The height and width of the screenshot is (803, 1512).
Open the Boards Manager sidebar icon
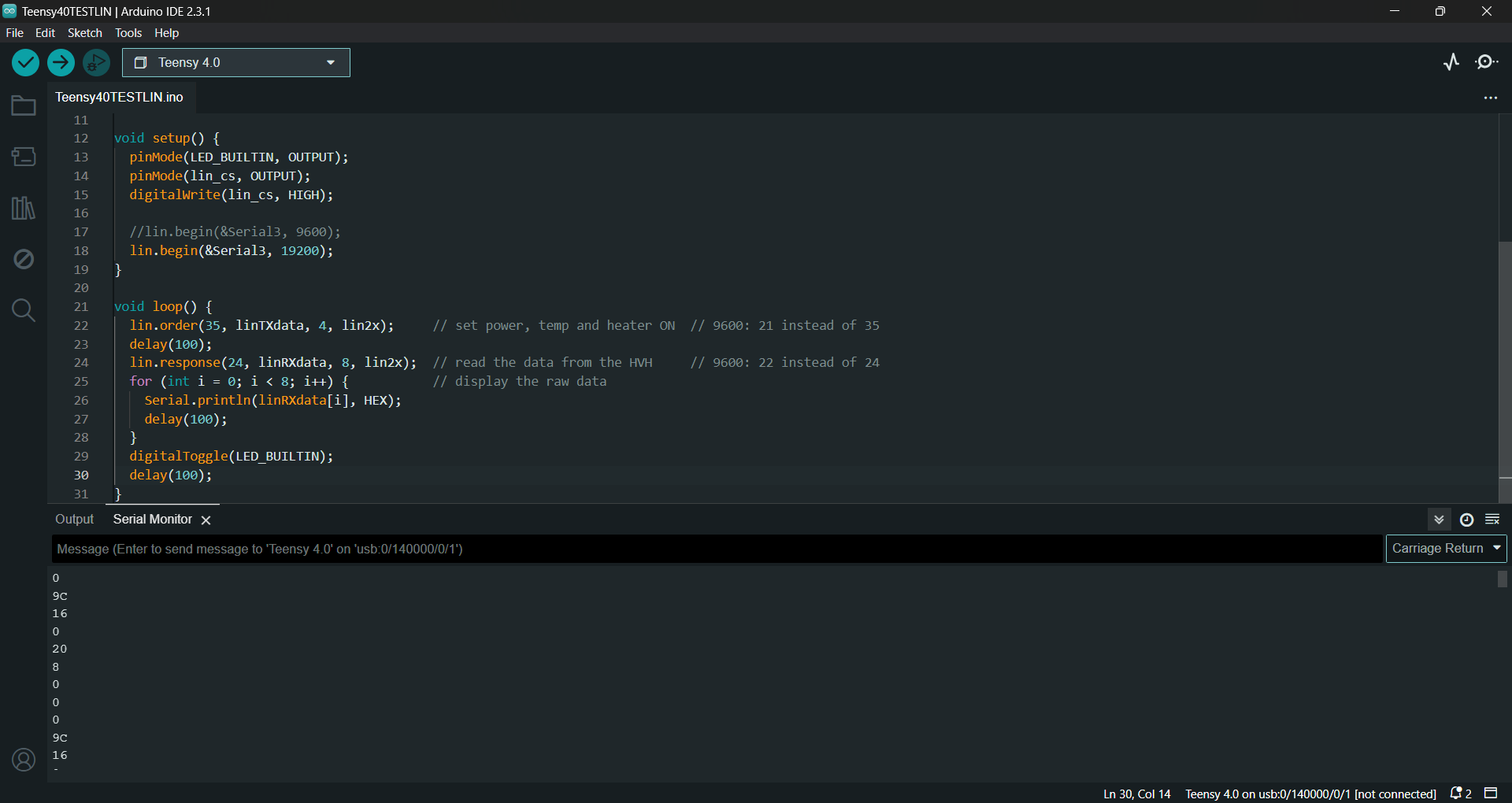click(x=24, y=157)
